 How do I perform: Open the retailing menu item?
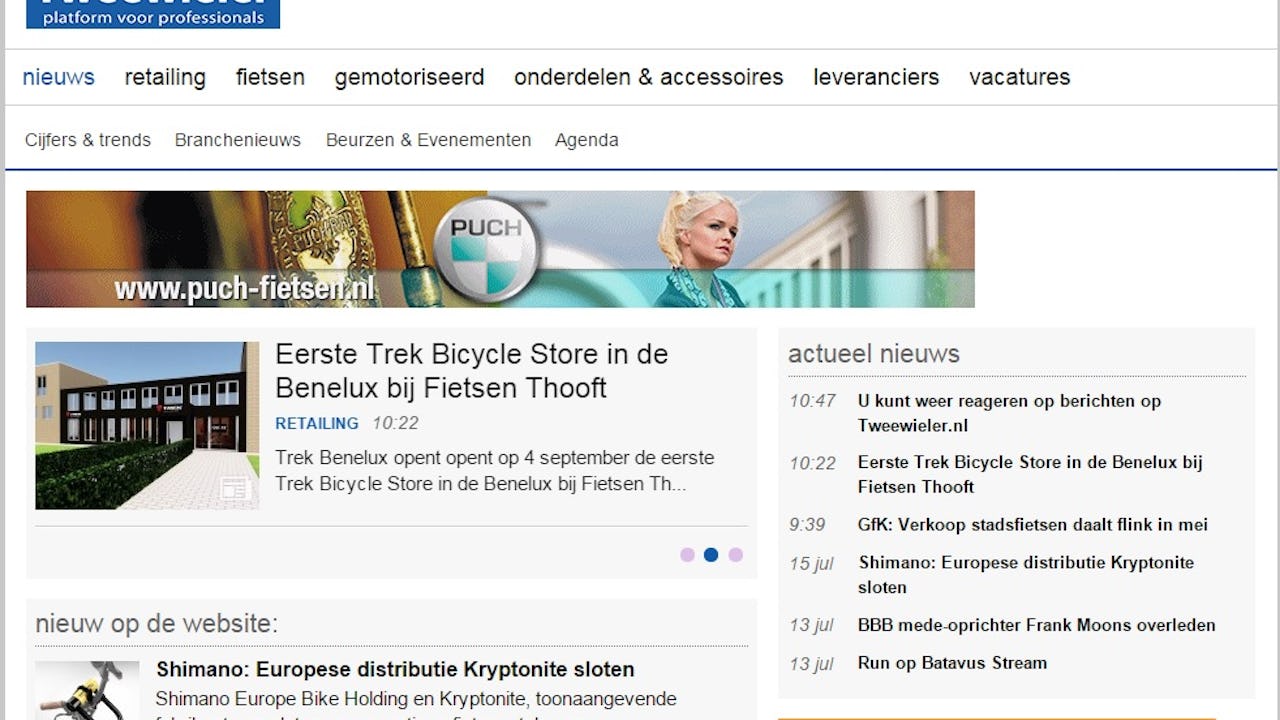165,77
